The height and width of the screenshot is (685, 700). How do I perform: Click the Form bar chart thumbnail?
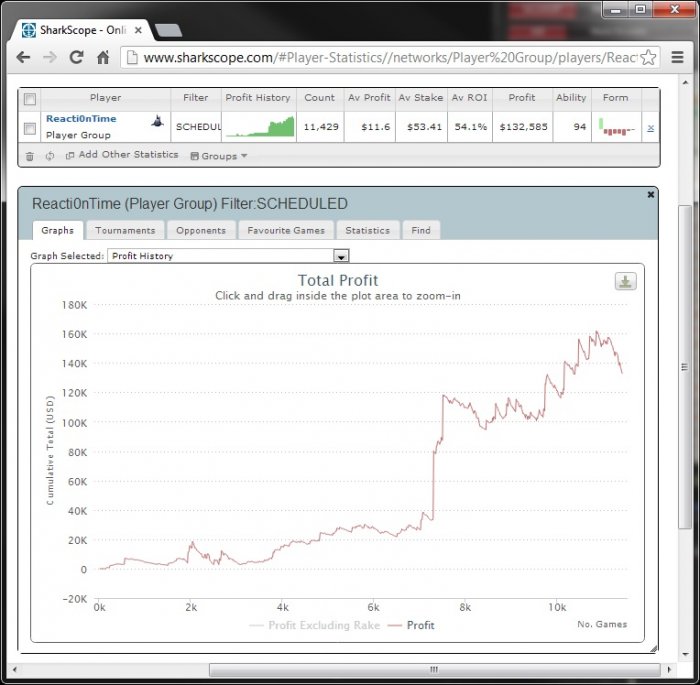pyautogui.click(x=617, y=127)
